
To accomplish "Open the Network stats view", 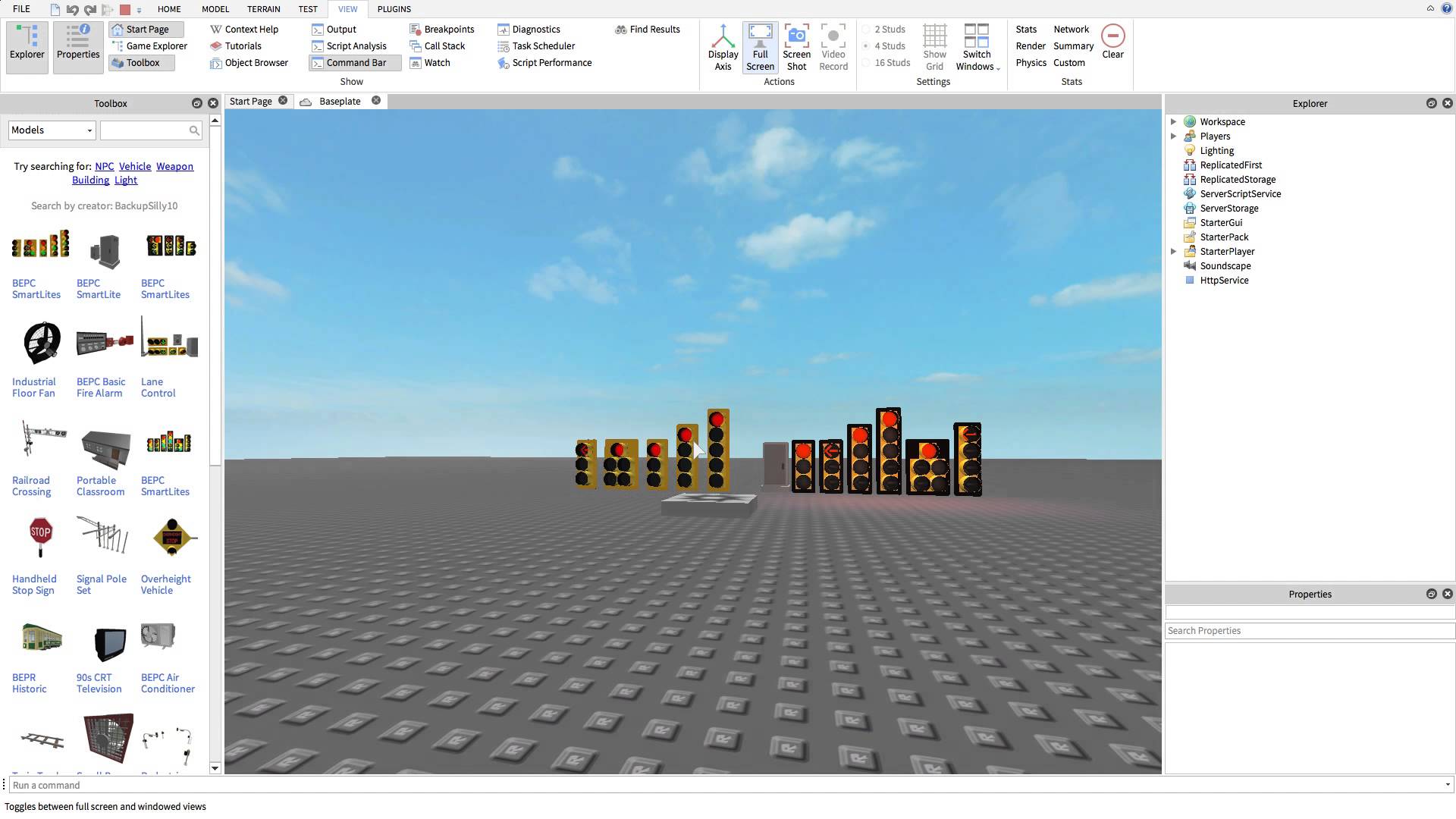I will click(1071, 30).
